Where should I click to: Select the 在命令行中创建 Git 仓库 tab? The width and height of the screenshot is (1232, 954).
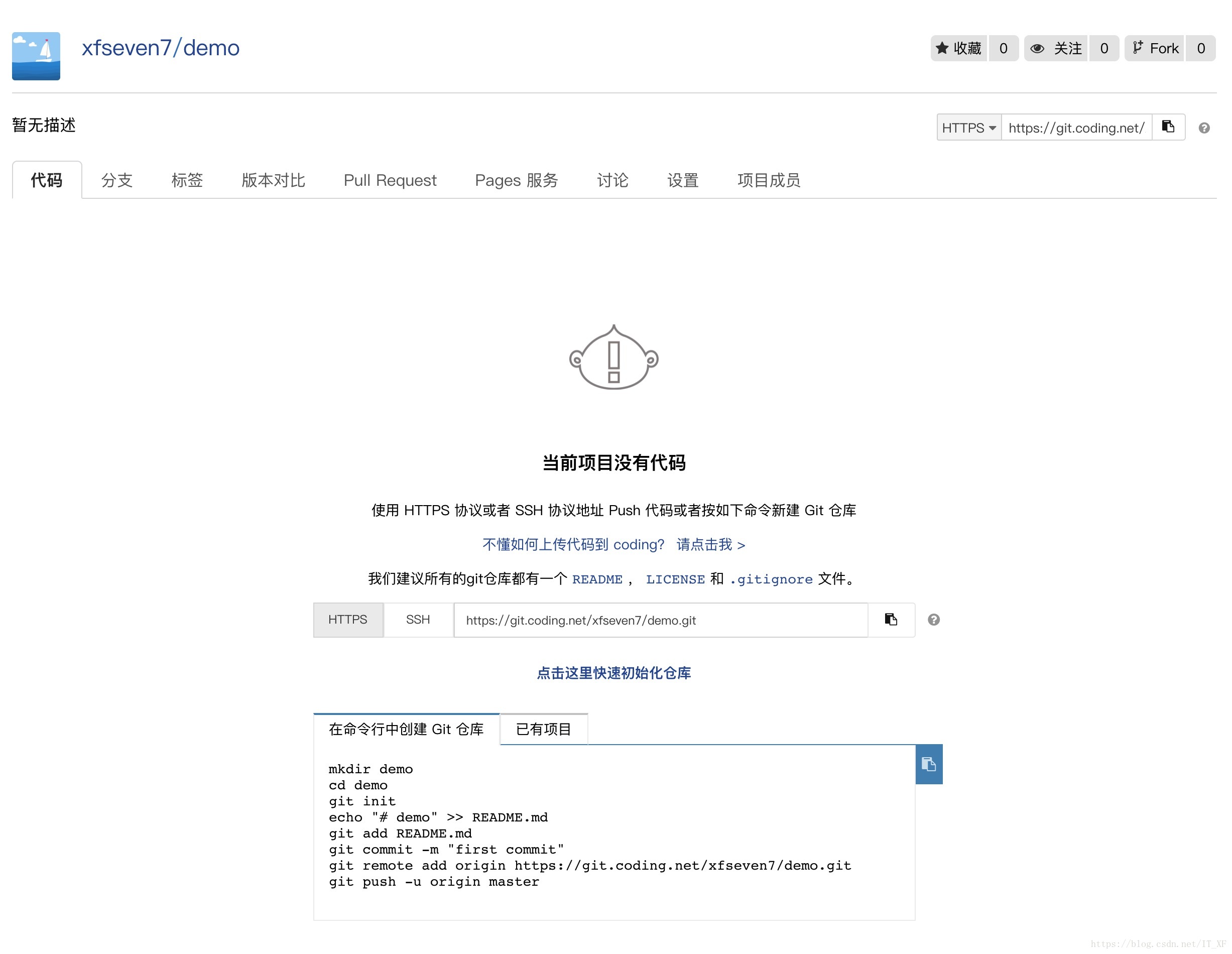[406, 729]
